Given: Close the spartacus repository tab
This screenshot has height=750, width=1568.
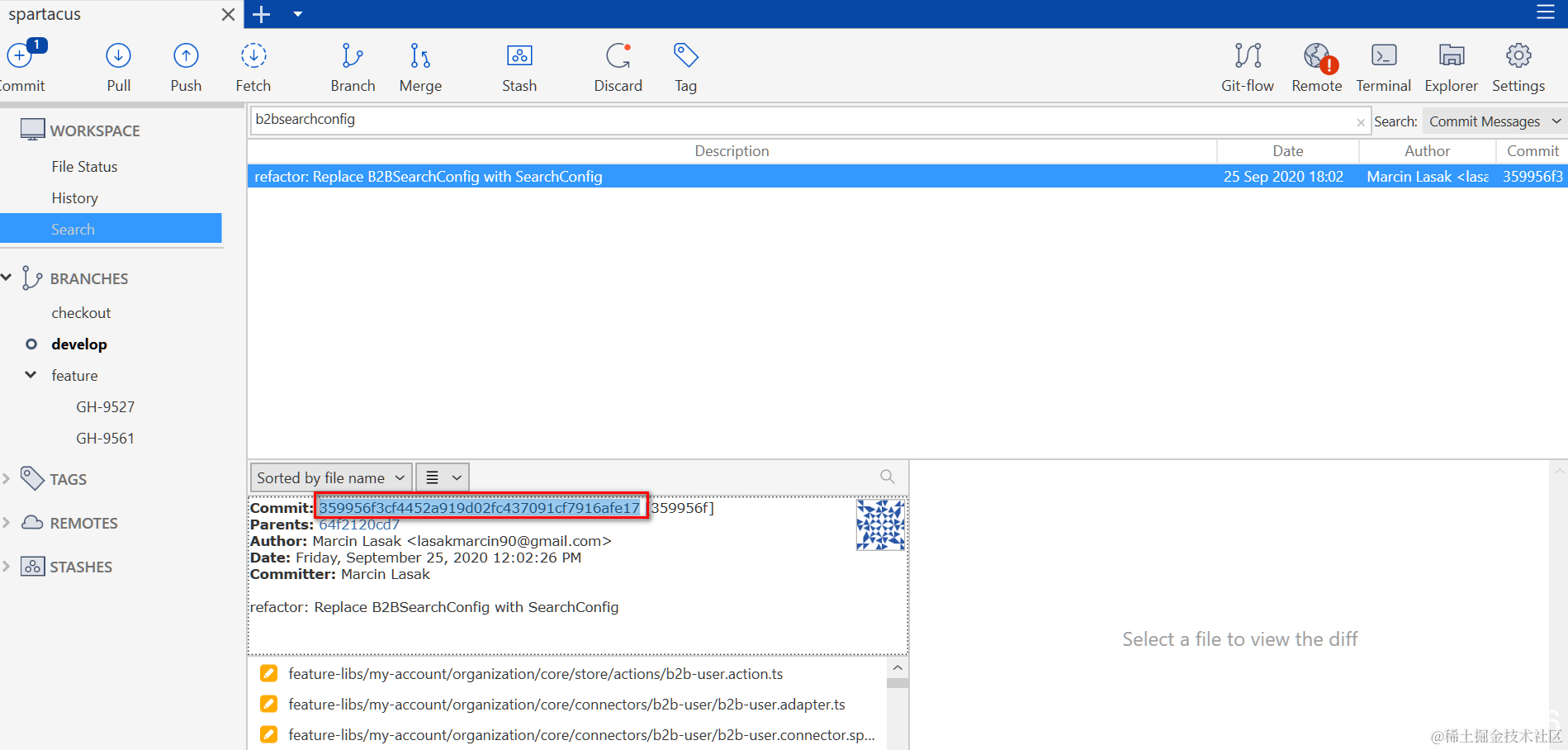Looking at the screenshot, I should (229, 14).
